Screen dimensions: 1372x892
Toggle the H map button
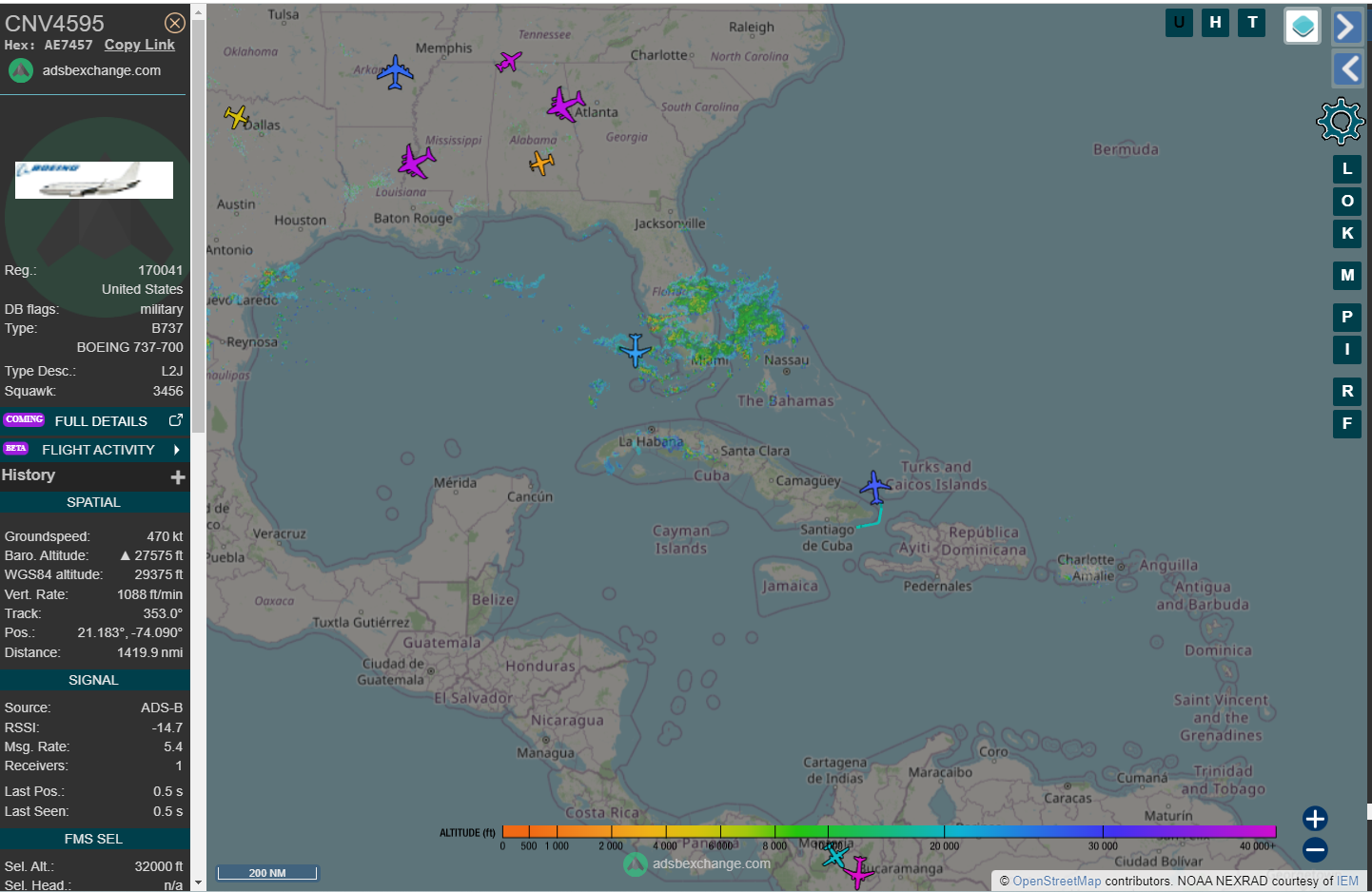[1215, 23]
